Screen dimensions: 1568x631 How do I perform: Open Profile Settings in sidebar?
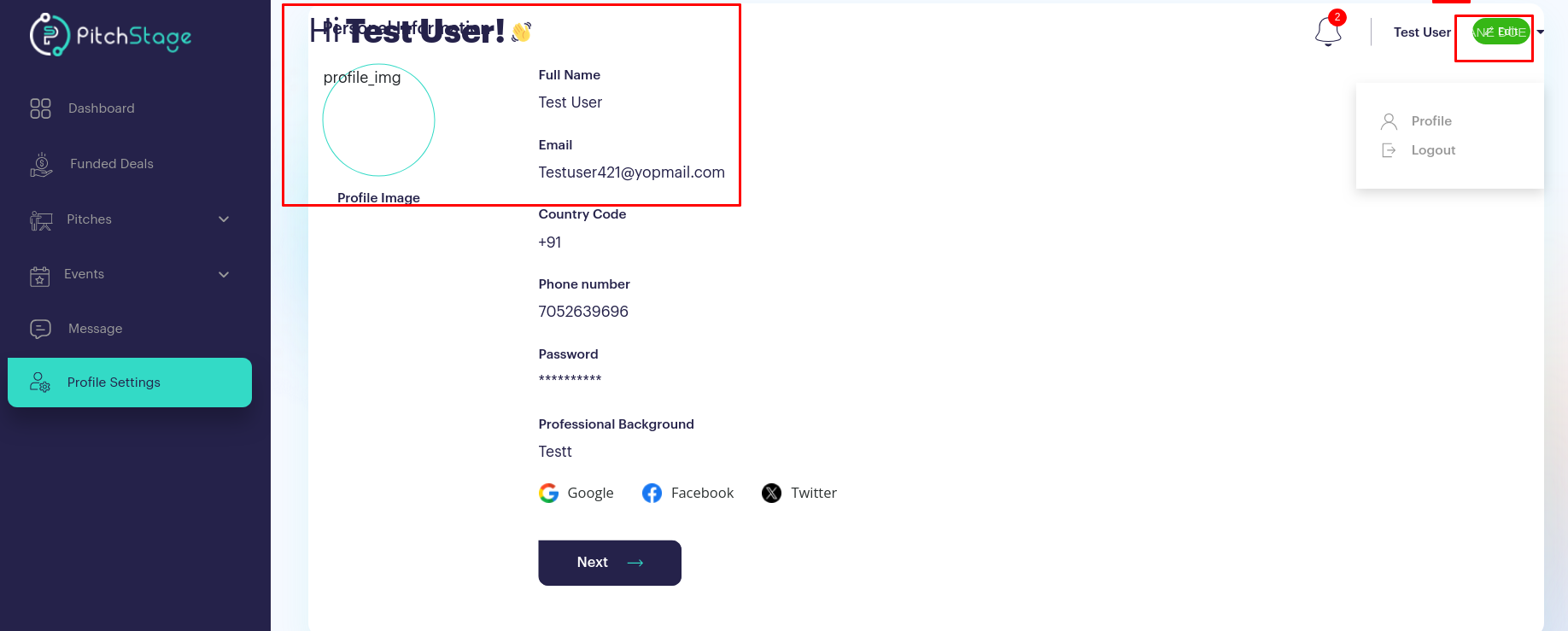(130, 383)
